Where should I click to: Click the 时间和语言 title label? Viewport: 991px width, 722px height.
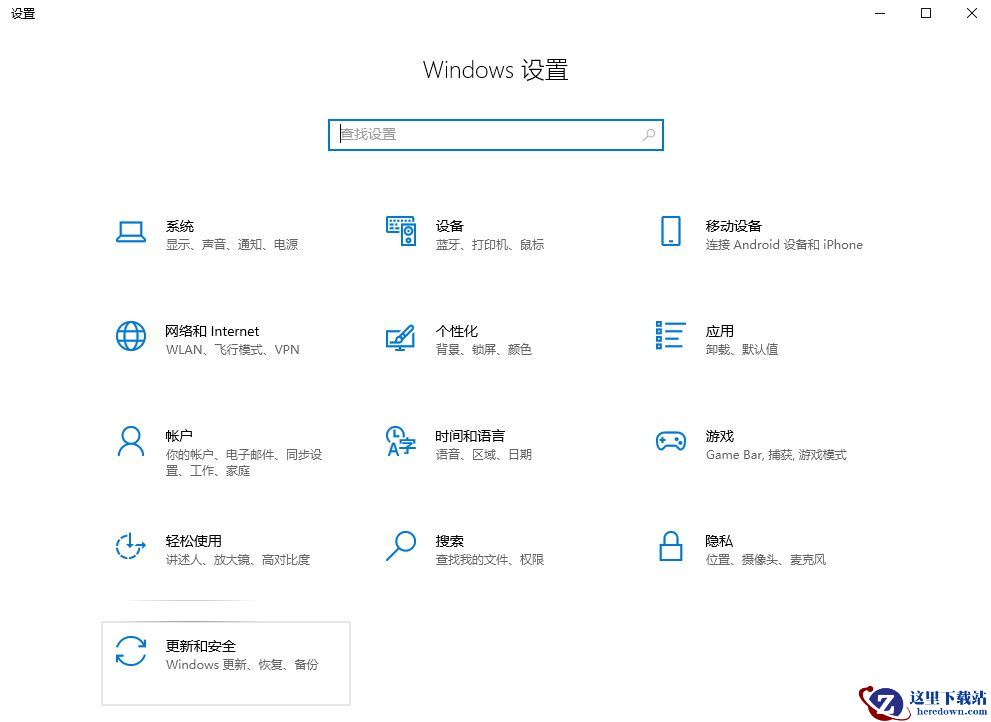pyautogui.click(x=470, y=436)
